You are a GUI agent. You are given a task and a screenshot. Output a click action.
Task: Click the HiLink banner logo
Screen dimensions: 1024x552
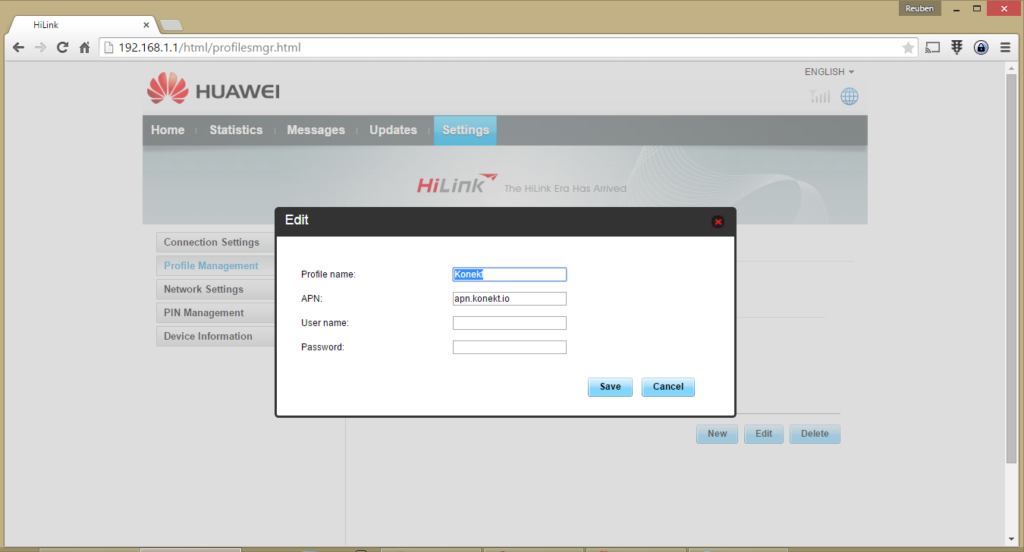pyautogui.click(x=457, y=185)
